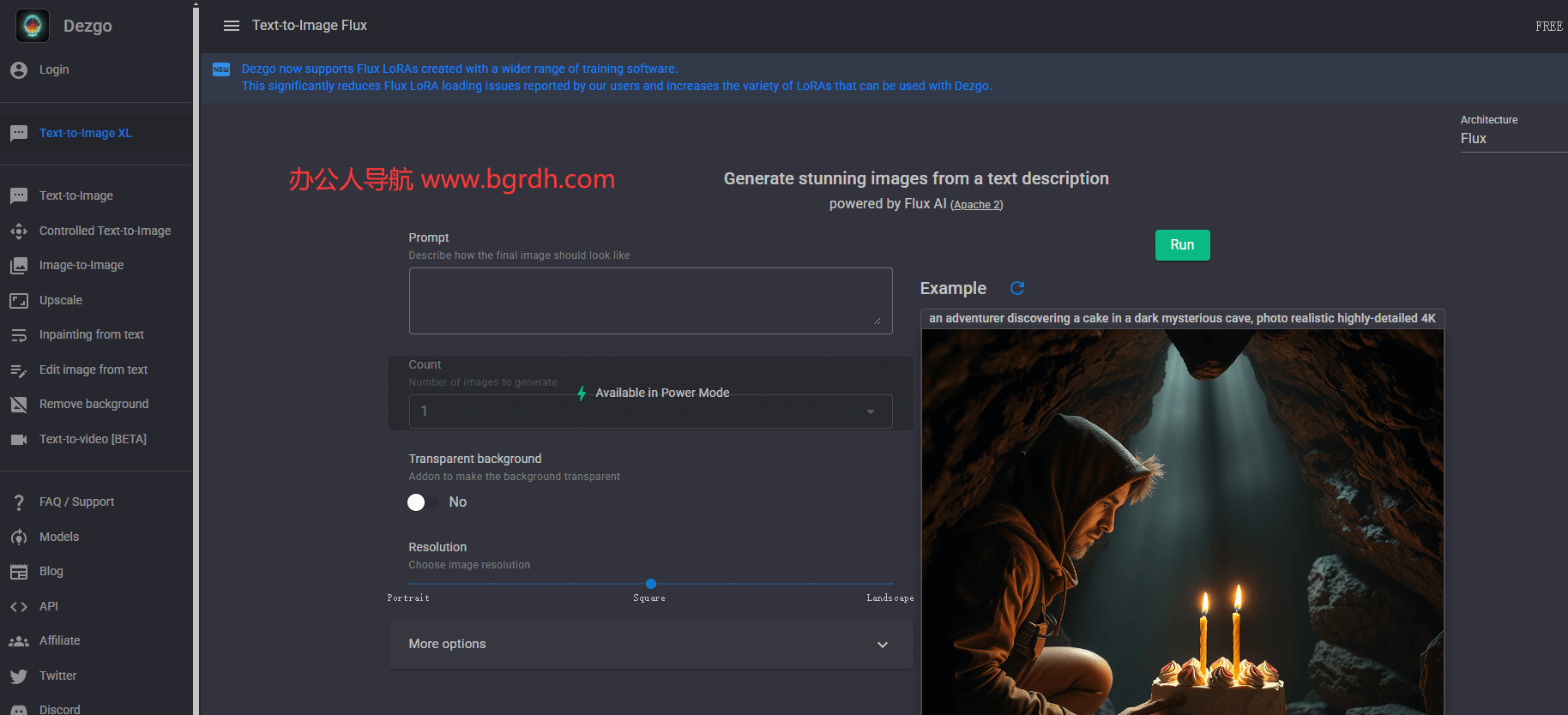Click the Remove background icon
1568x715 pixels.
(19, 405)
